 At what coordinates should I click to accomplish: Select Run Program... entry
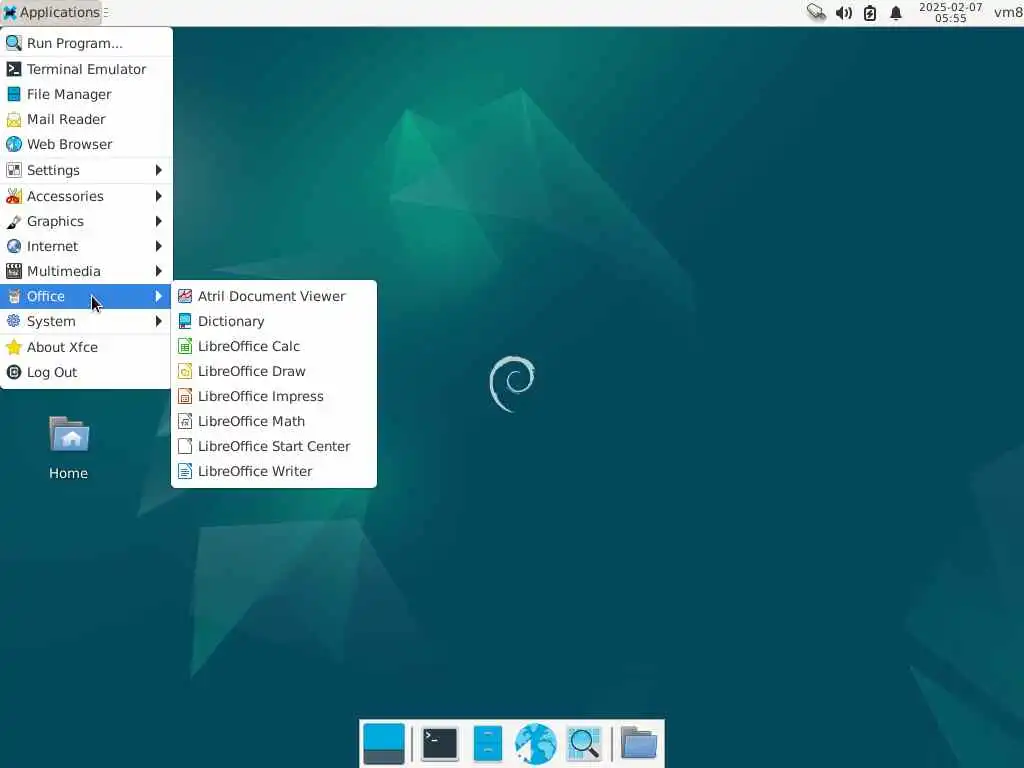click(86, 43)
